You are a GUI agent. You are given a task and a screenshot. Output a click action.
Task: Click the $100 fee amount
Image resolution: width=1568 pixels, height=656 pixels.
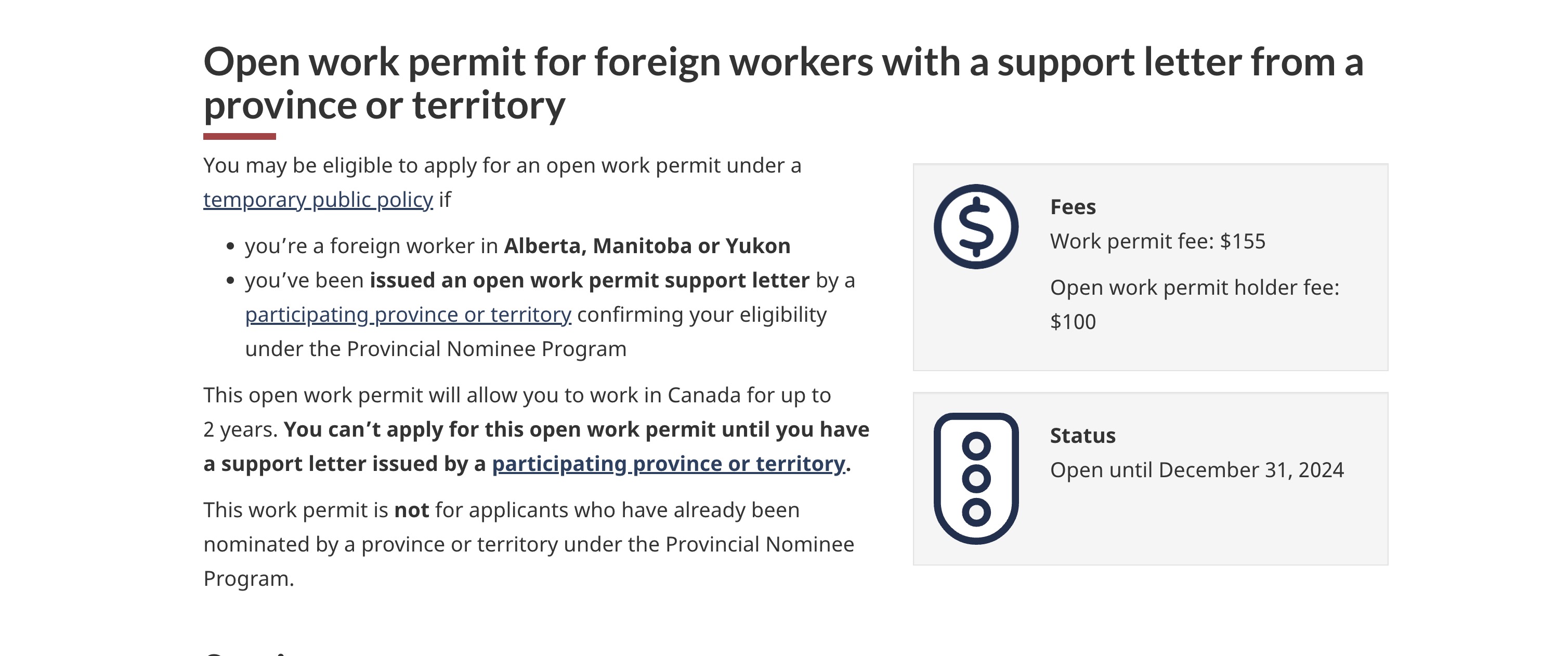click(x=1073, y=322)
